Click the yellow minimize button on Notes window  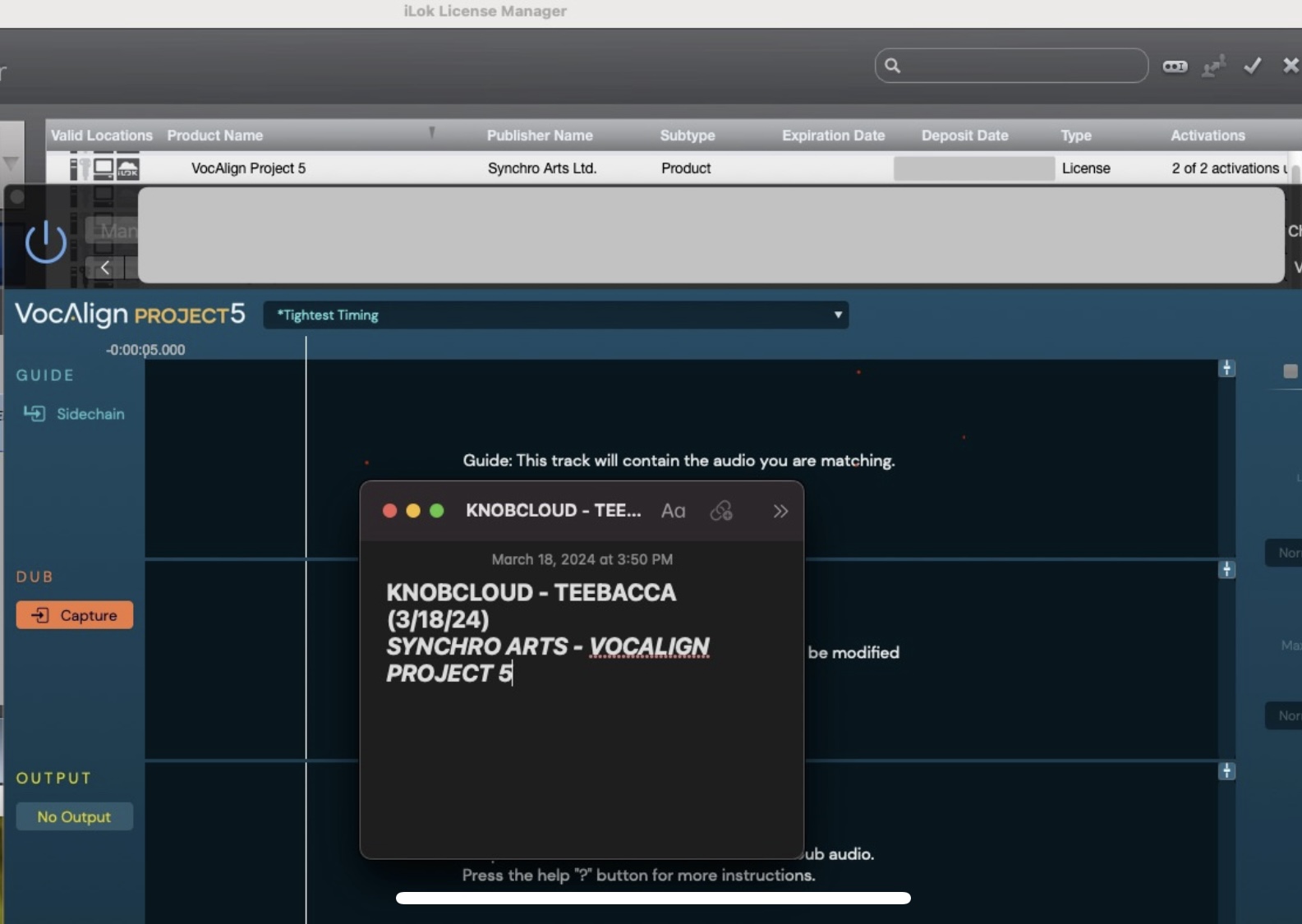[x=413, y=511]
